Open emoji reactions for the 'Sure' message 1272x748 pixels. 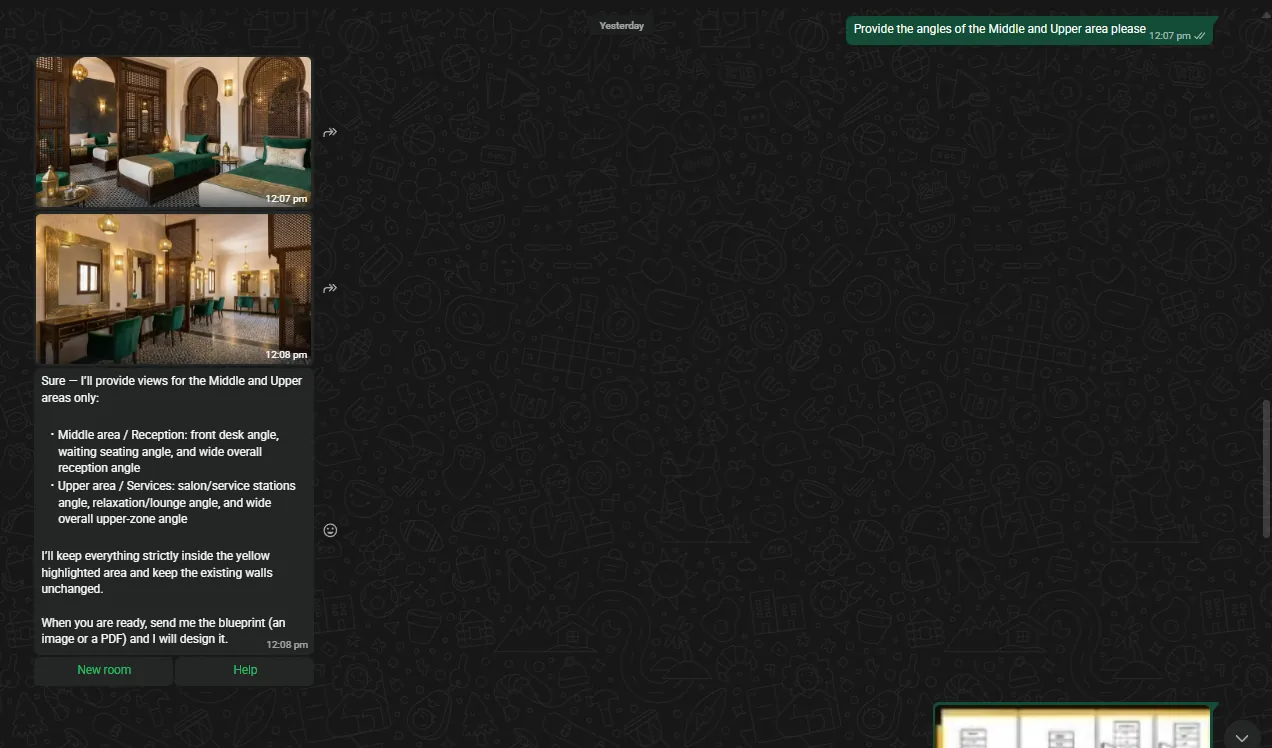[331, 530]
